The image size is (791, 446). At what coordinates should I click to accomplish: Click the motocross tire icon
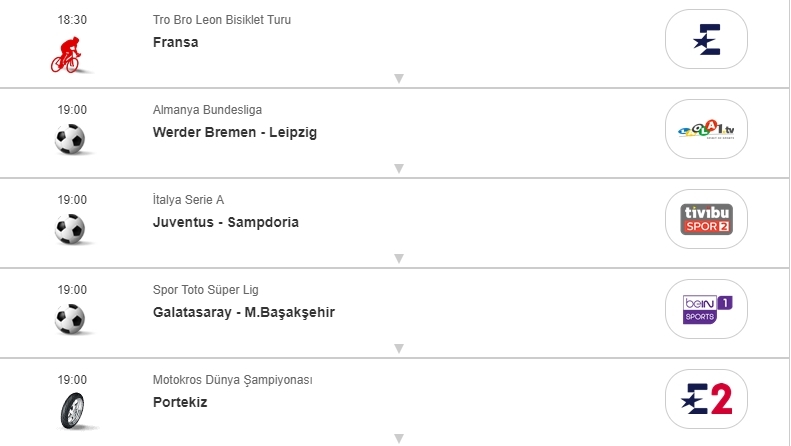tap(71, 410)
